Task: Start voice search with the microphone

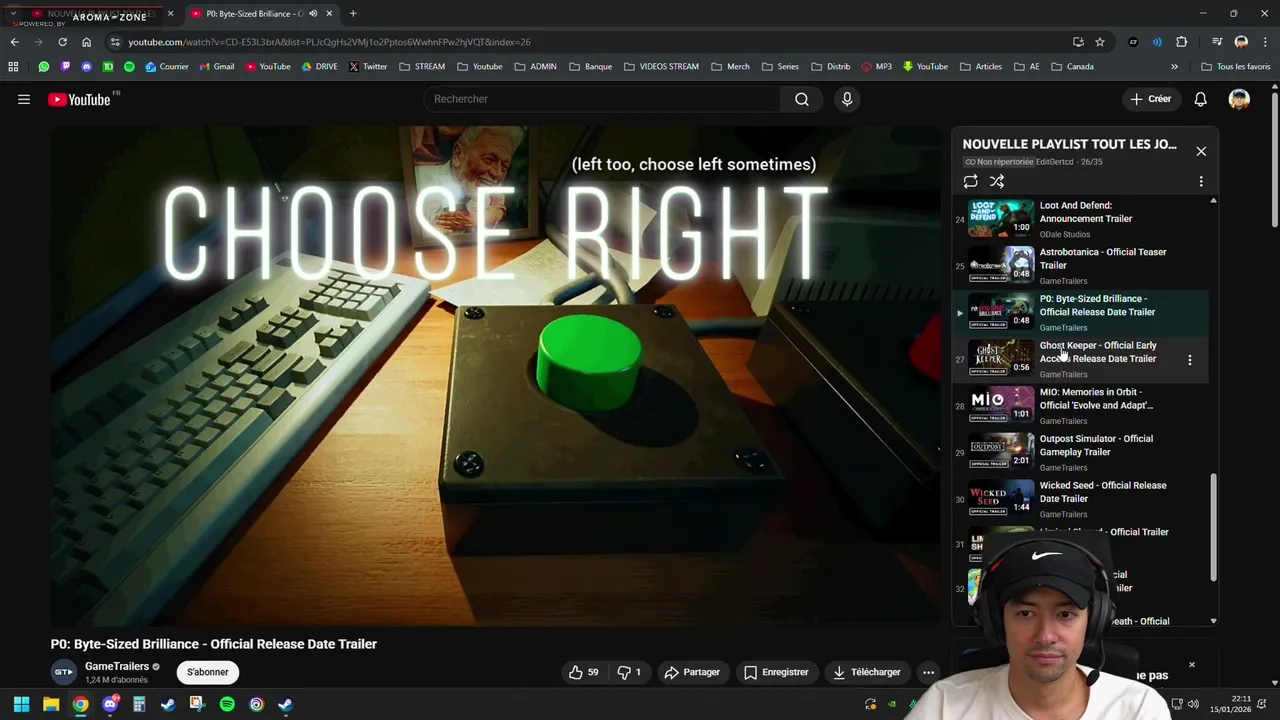Action: pyautogui.click(x=847, y=99)
